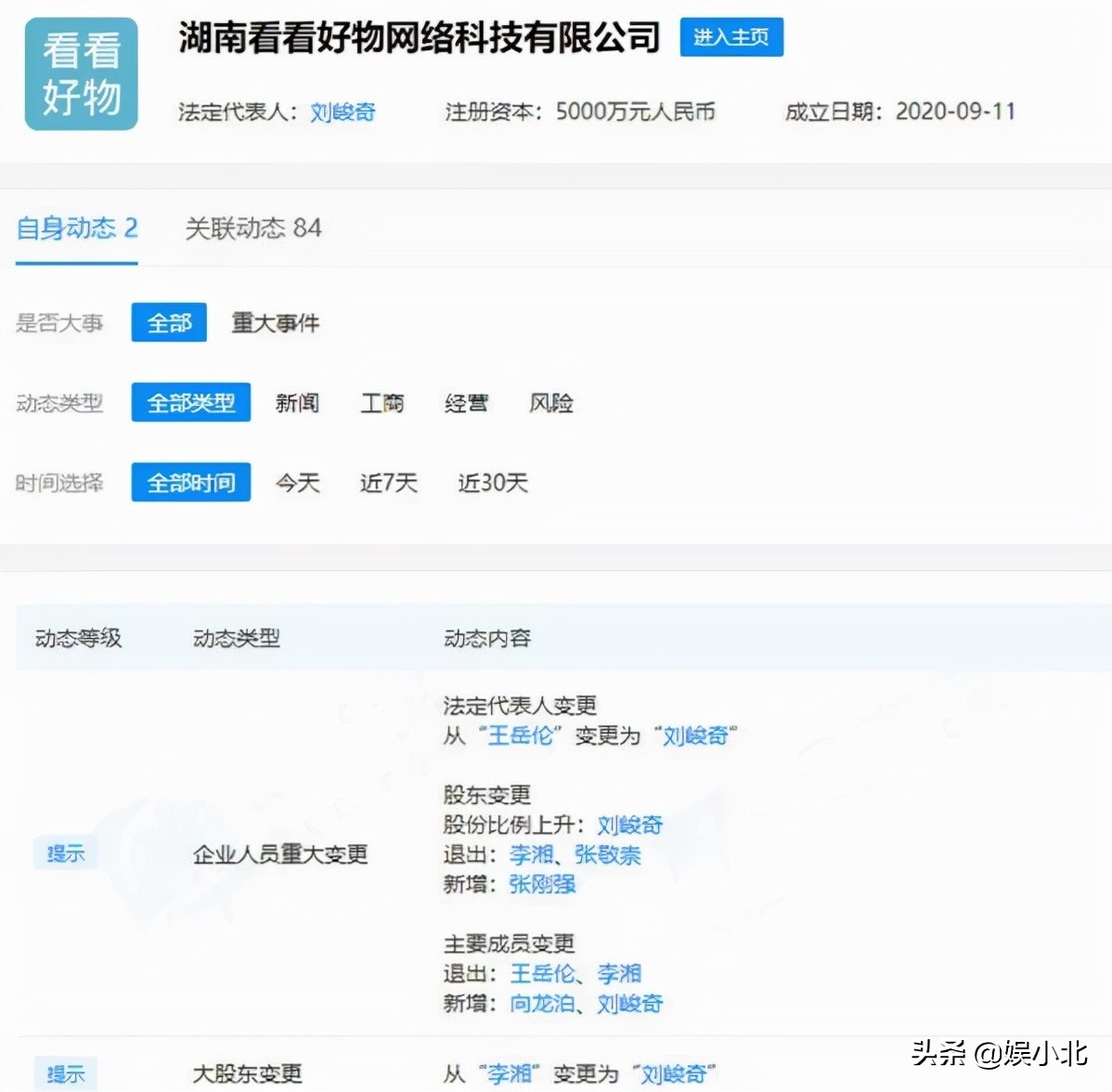Open 李湘 link in 主要成员变更 退出

(619, 973)
